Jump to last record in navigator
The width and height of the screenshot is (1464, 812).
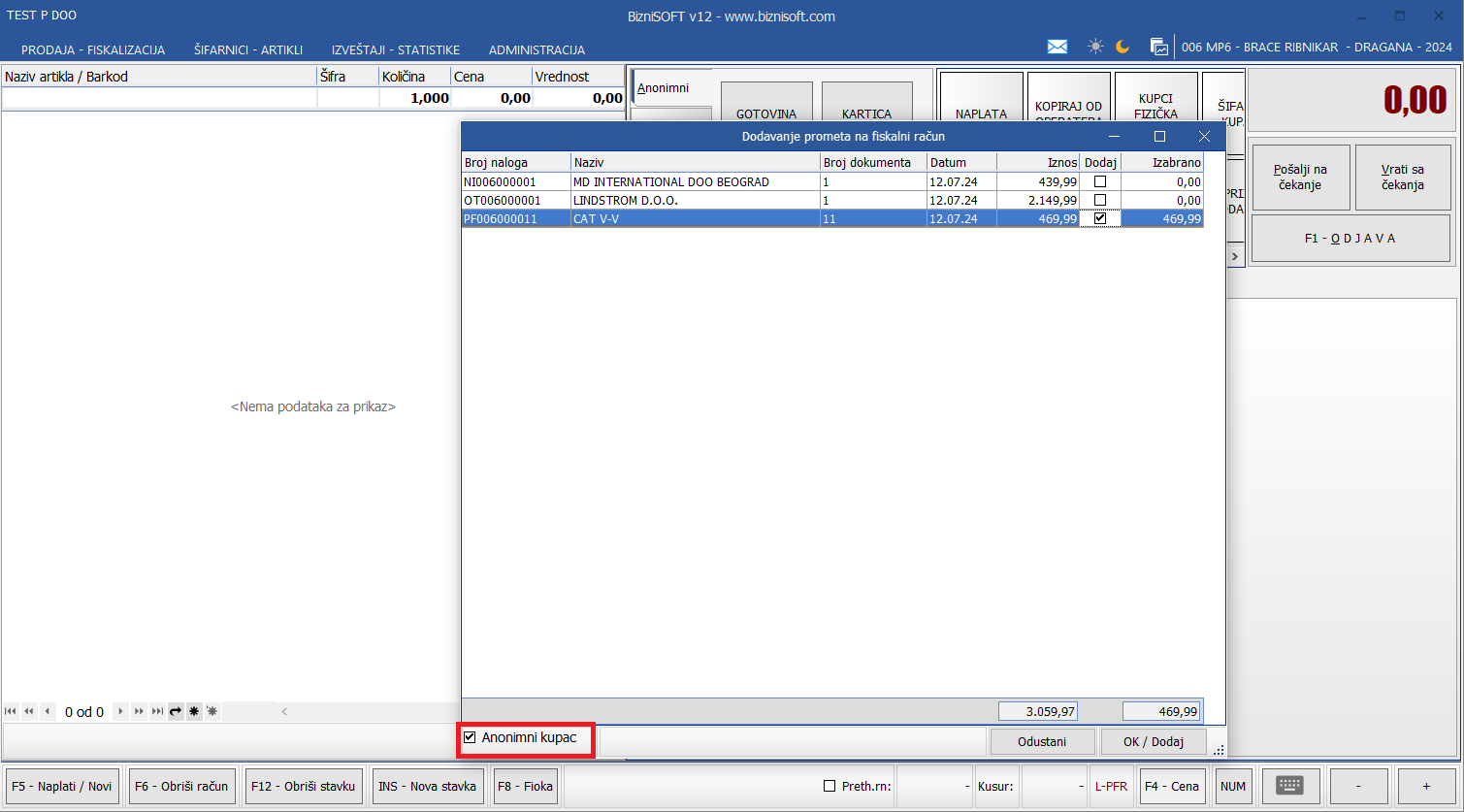click(x=157, y=712)
